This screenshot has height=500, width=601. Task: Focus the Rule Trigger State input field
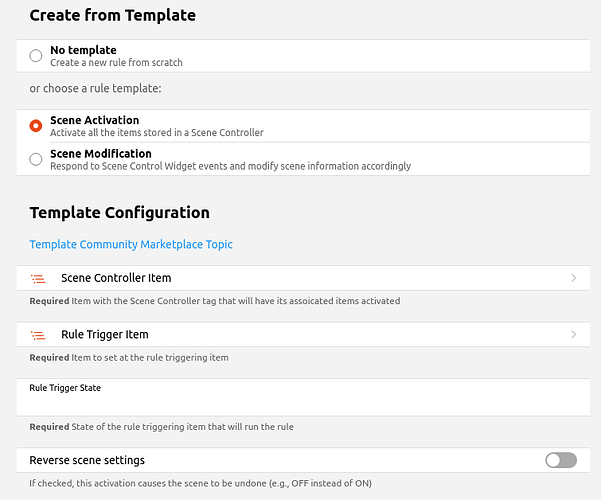tap(300, 402)
